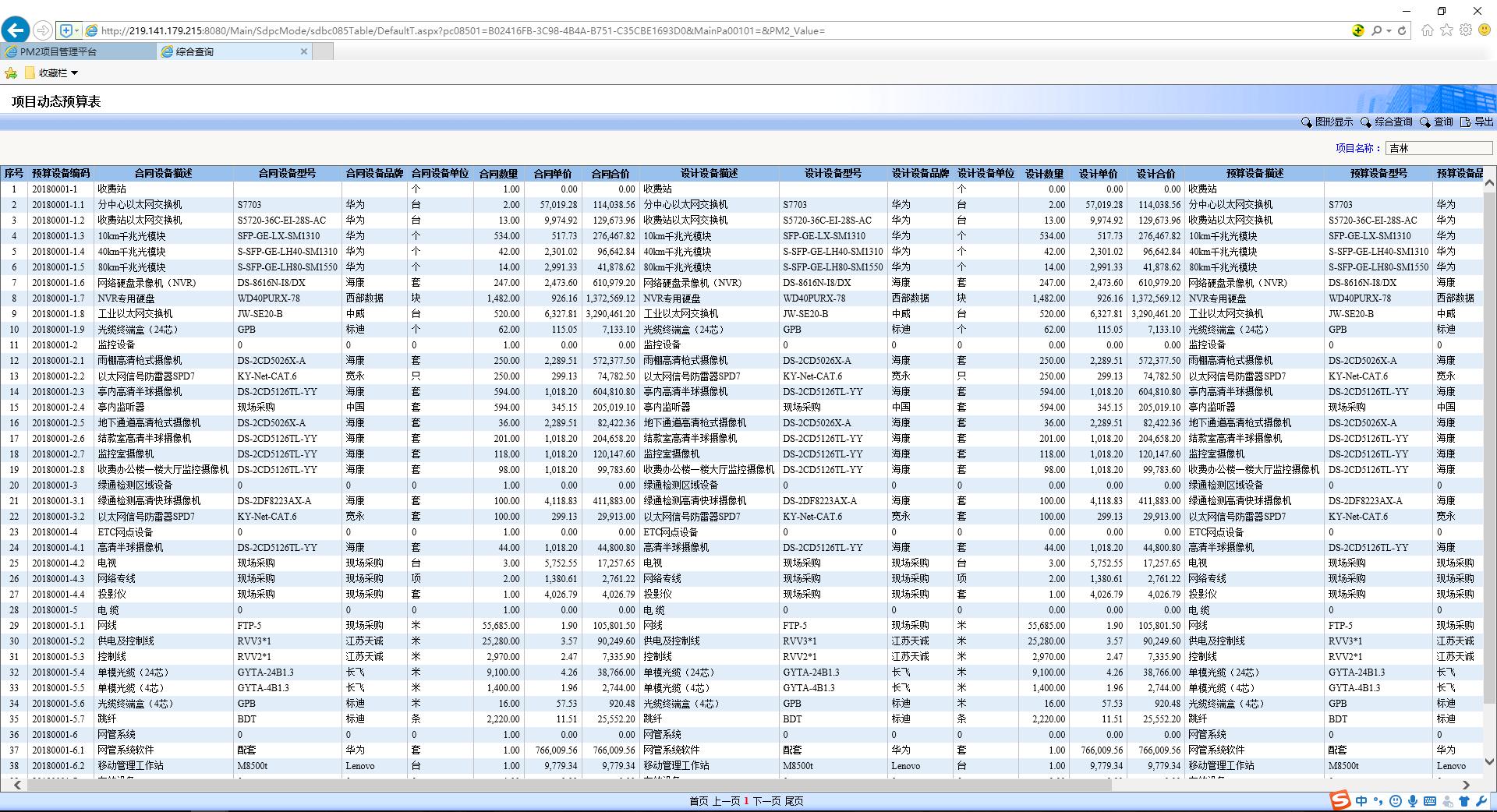
Task: Open the gear Tools settings icon
Action: pyautogui.click(x=1466, y=30)
